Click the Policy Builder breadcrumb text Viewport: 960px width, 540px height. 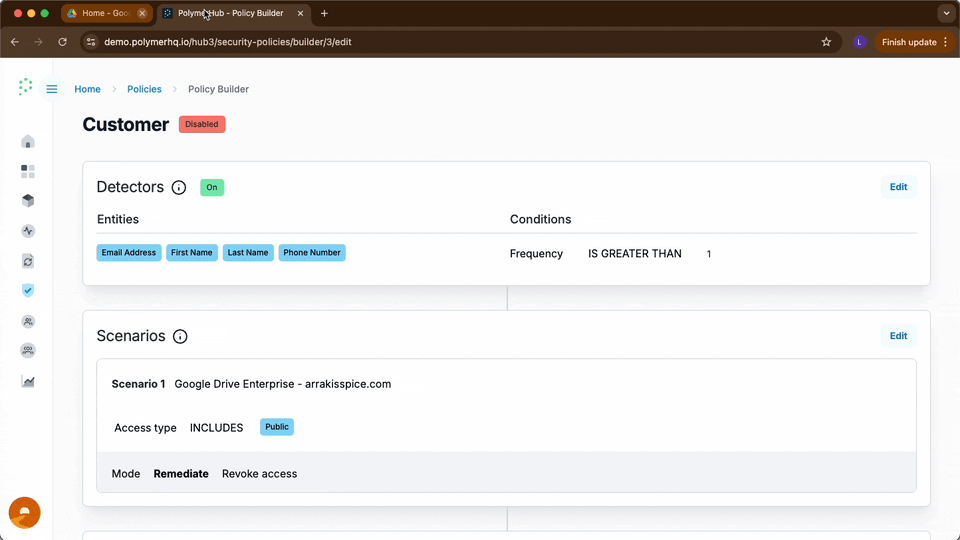coord(219,89)
